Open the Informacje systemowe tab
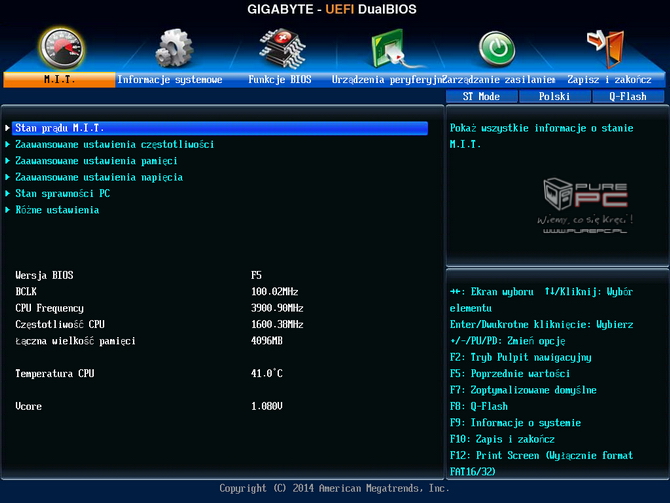The height and width of the screenshot is (503, 670). [170, 79]
